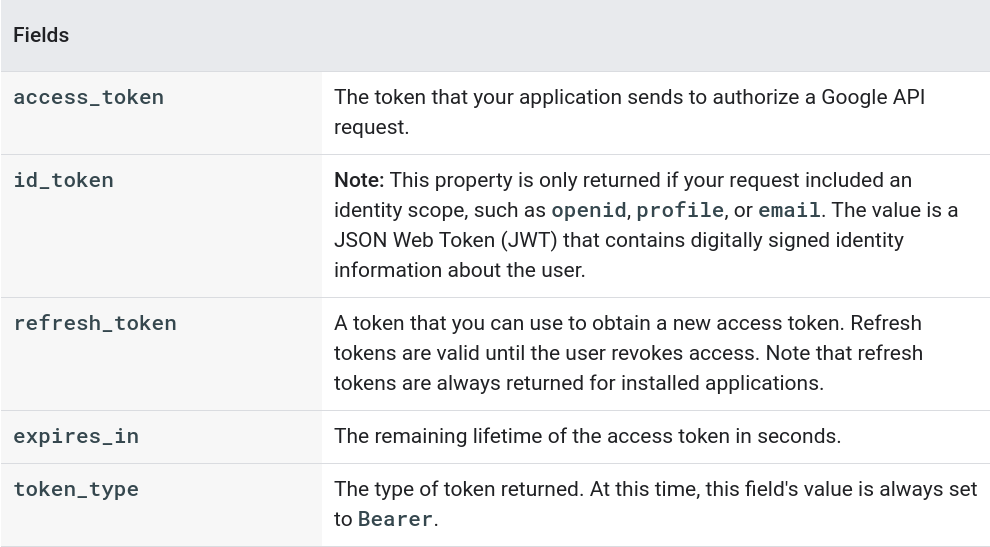This screenshot has height=547, width=990.
Task: Click the token_type field name
Action: (76, 489)
